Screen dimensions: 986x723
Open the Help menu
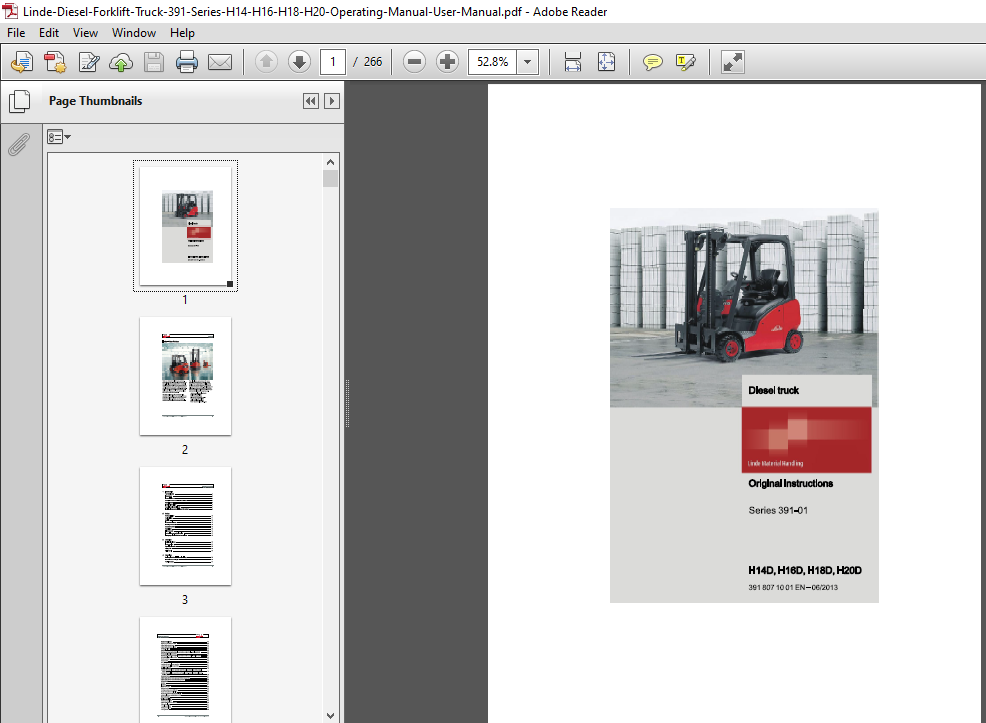182,33
